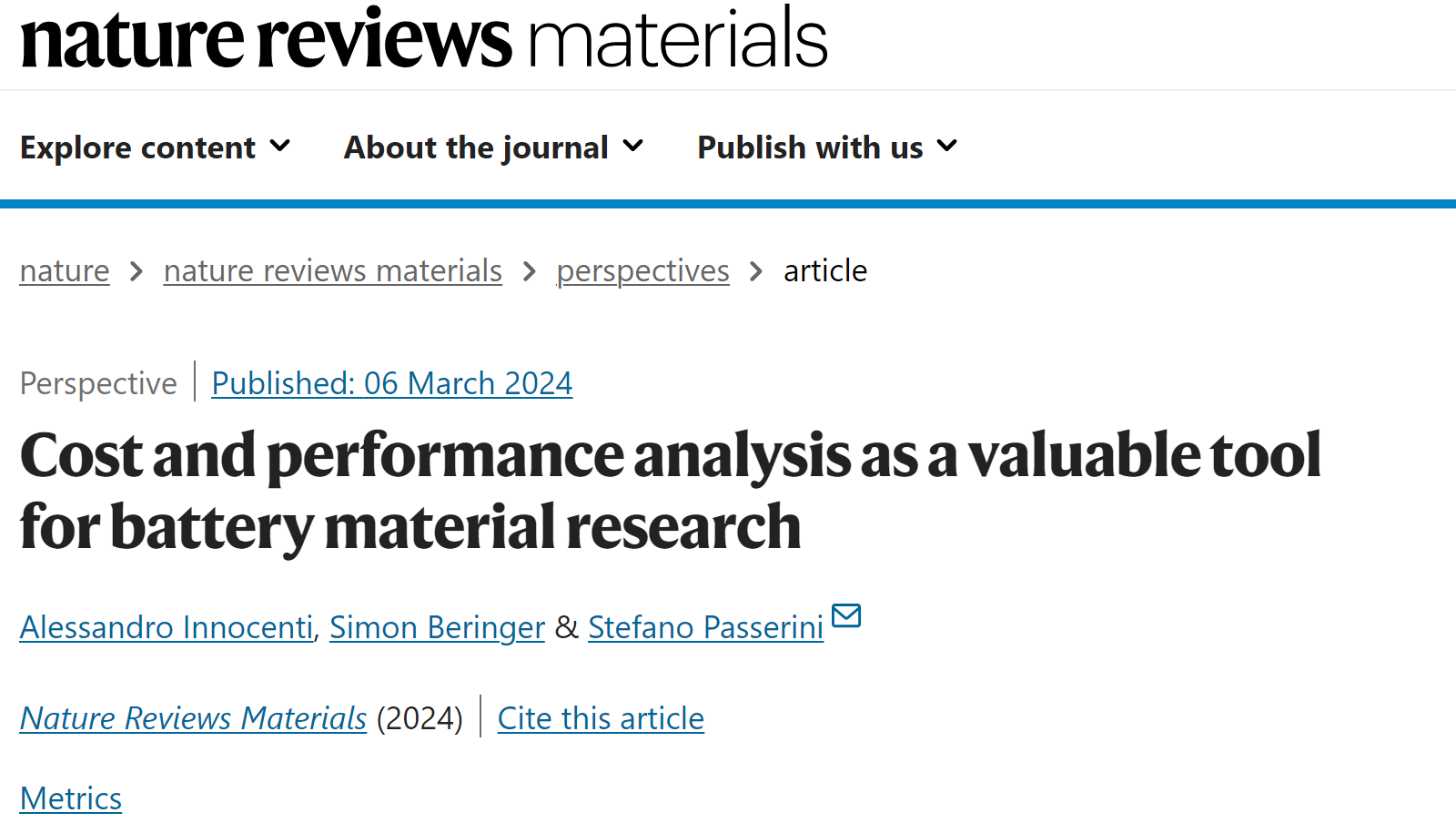Expand the chevron beside Publish with us
This screenshot has height=833, width=1456.
pos(947,146)
